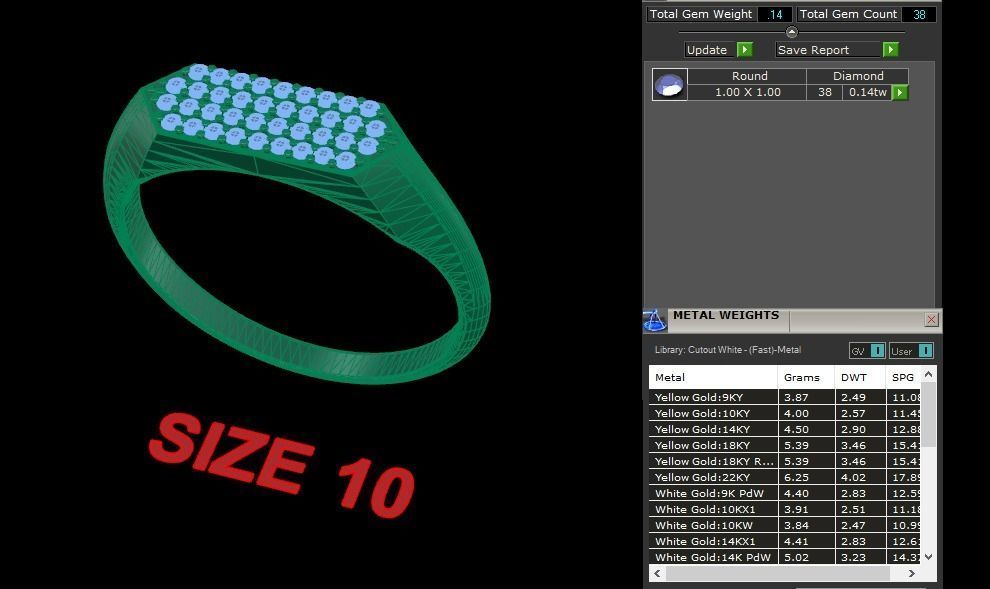This screenshot has width=990, height=589.
Task: Click the left arrow of horizontal scrollbar
Action: click(657, 573)
